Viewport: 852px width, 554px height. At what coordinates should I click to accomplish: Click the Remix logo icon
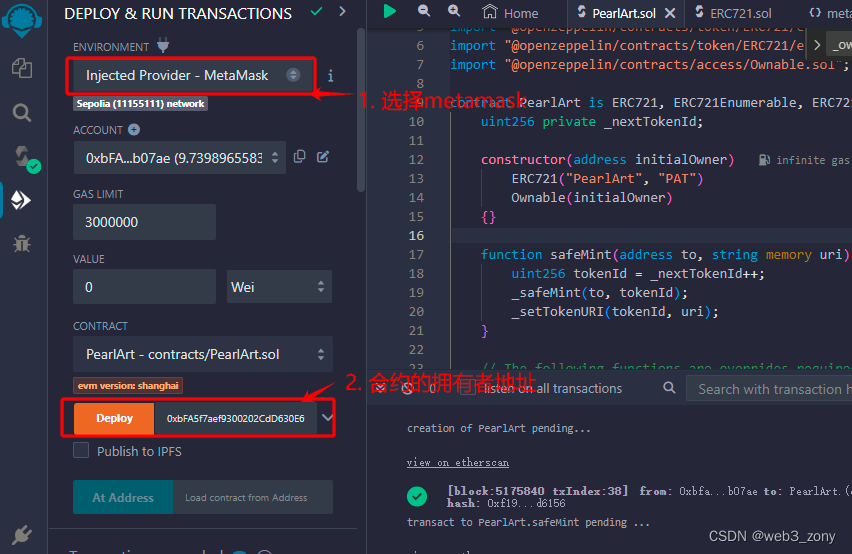click(22, 20)
